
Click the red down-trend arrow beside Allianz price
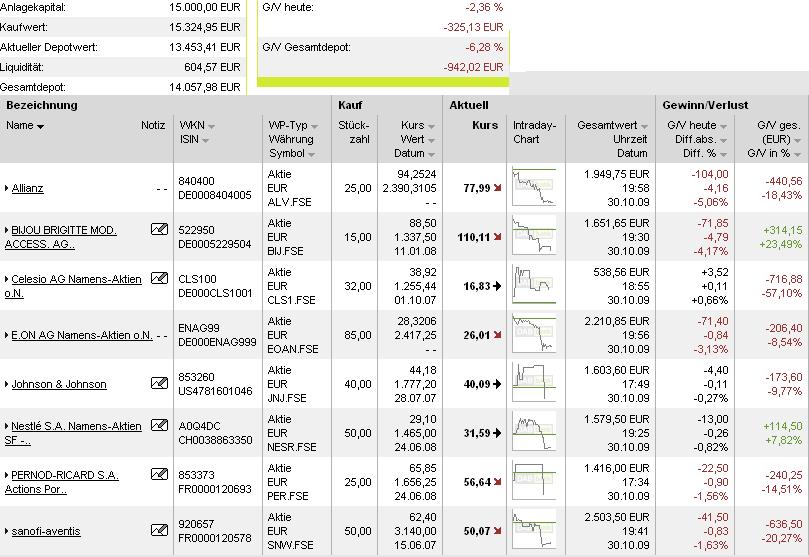(x=497, y=188)
